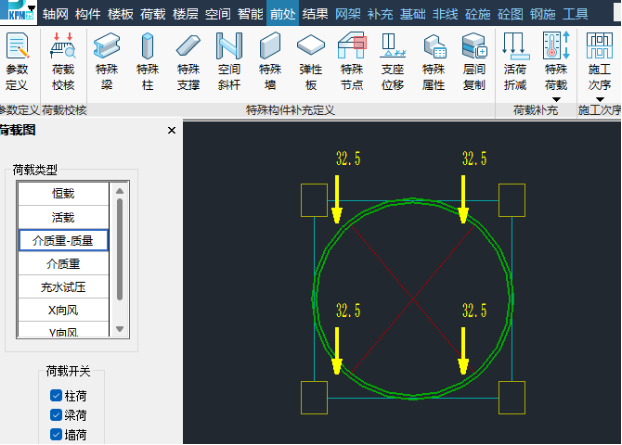Select 充水试压 in the load type list
Viewport: 622px width, 445px height.
click(x=63, y=288)
